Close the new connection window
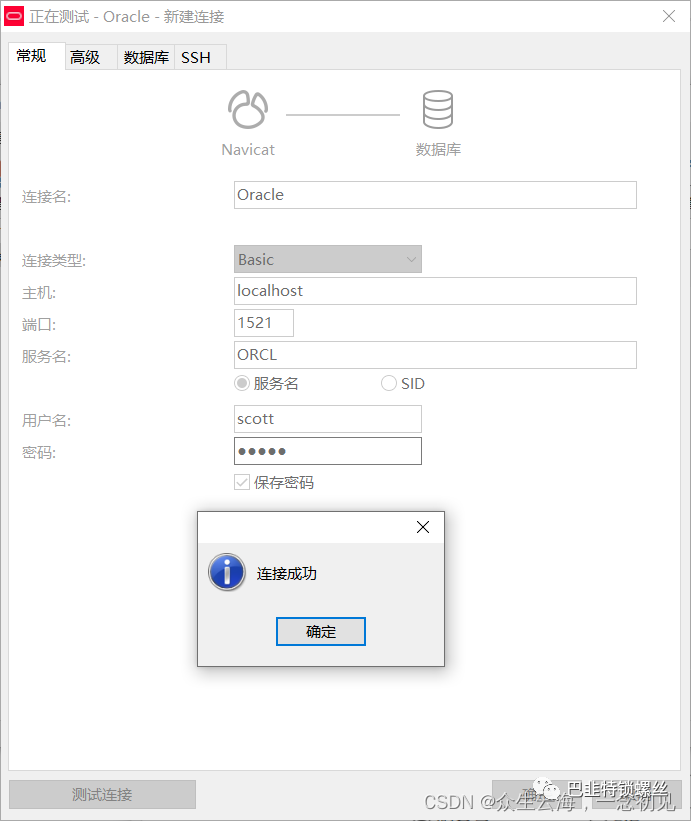 (668, 17)
